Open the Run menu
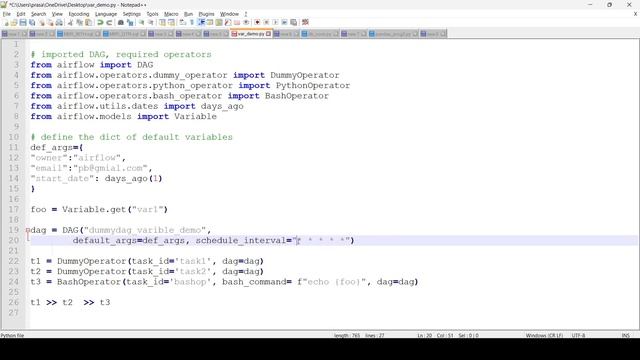640x360 pixels. pos(188,14)
